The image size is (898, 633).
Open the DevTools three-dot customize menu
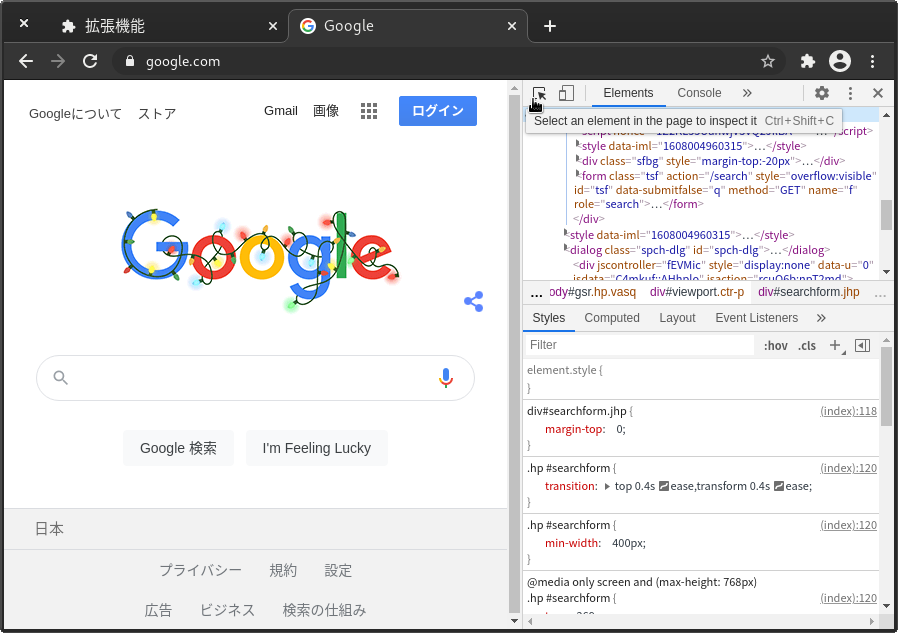pyautogui.click(x=849, y=92)
